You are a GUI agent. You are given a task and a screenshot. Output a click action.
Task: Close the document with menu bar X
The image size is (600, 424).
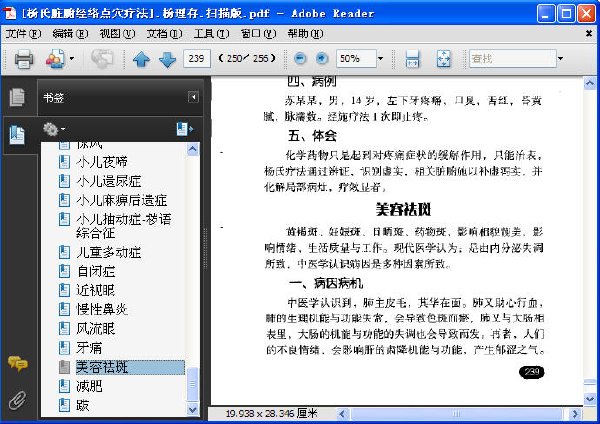point(589,34)
